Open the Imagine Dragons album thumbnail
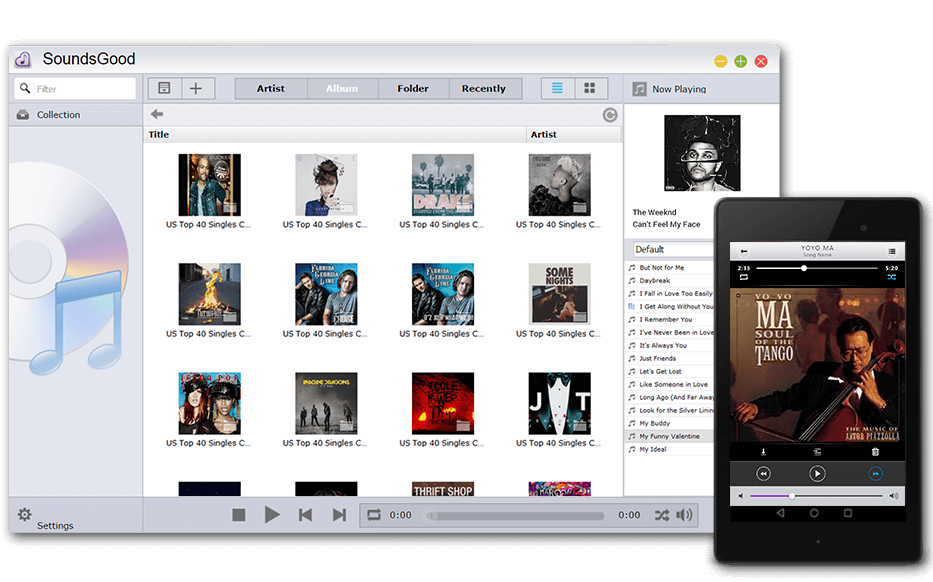Screen dimensions: 933x582 pos(326,403)
